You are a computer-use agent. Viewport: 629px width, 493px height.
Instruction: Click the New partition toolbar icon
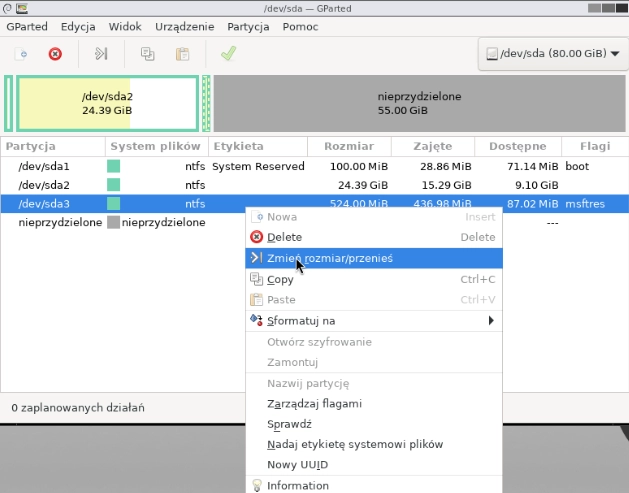pos(22,54)
